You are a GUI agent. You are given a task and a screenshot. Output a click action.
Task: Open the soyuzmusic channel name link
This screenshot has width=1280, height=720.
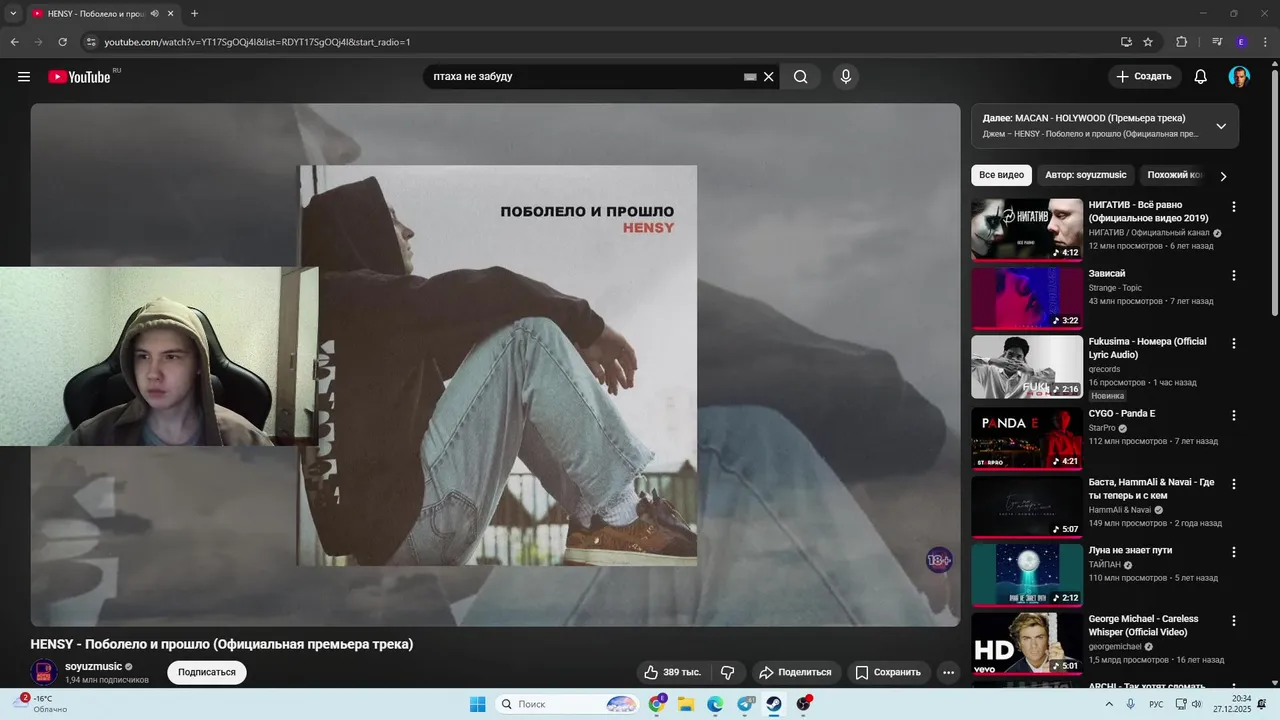(93, 666)
